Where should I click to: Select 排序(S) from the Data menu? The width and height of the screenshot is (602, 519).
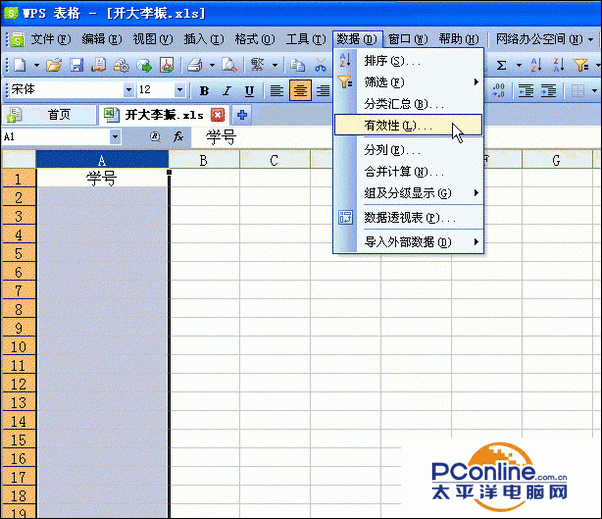[408, 61]
